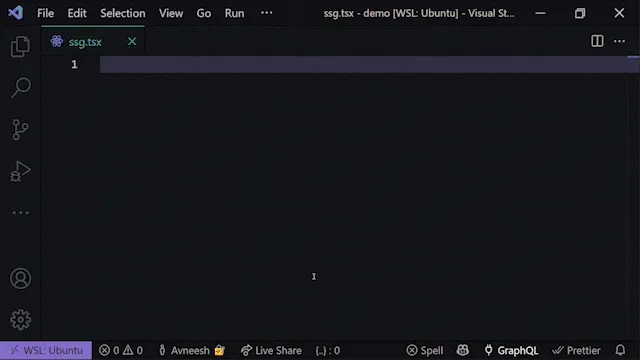Open the Explorer view in activity bar

pyautogui.click(x=20, y=46)
